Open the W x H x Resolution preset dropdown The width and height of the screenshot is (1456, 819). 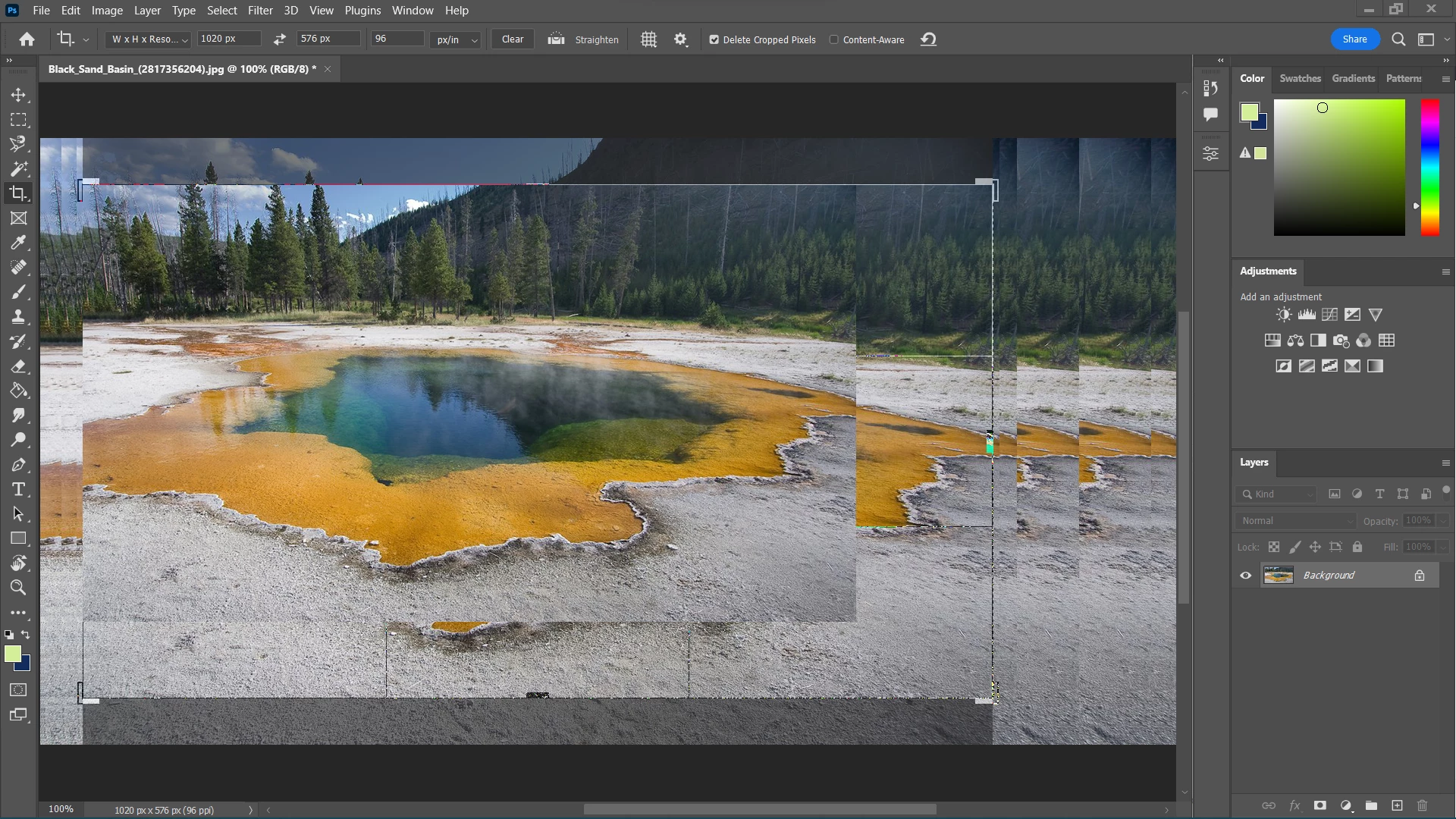149,39
